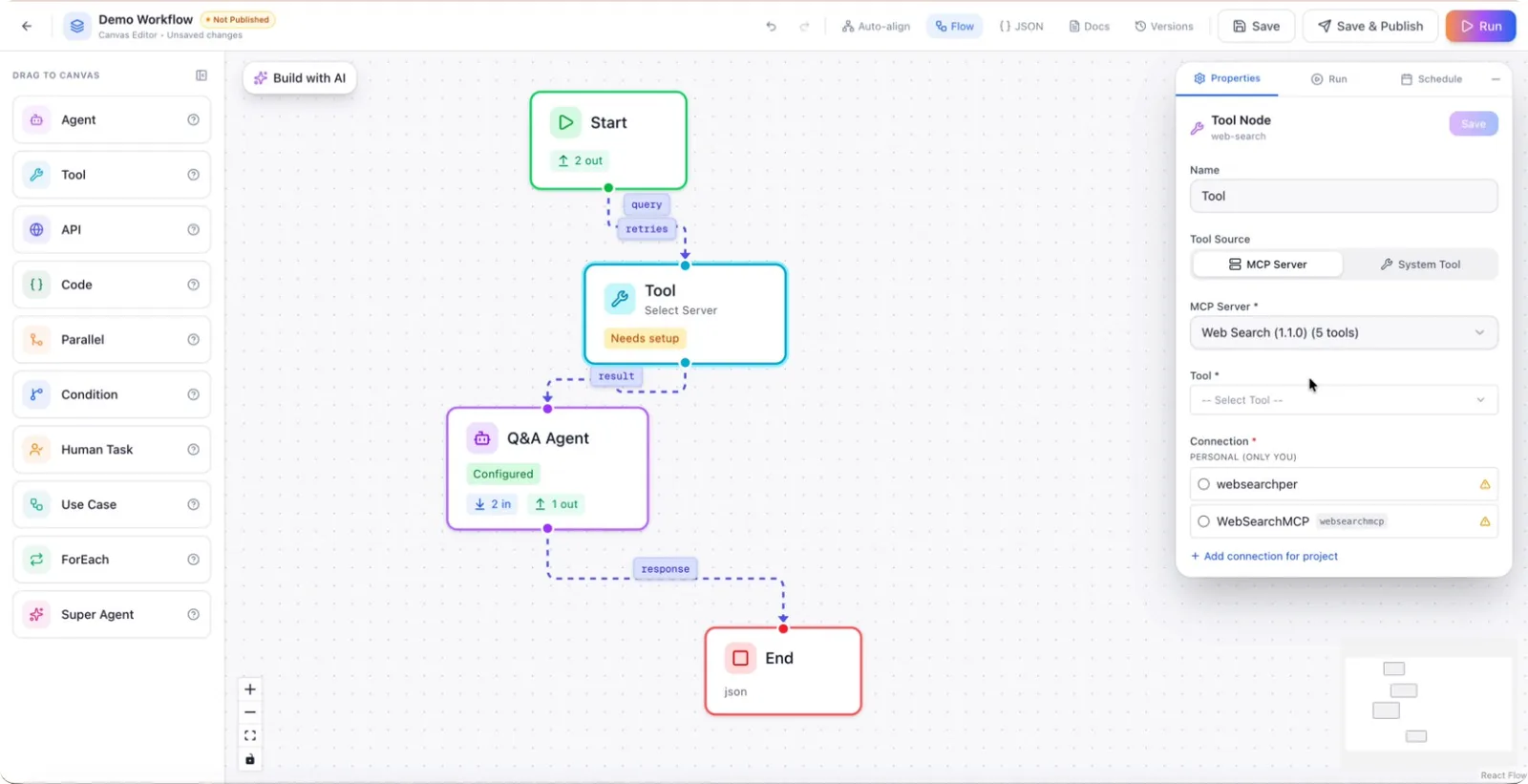Click the Name input field containing Tool

point(1344,196)
